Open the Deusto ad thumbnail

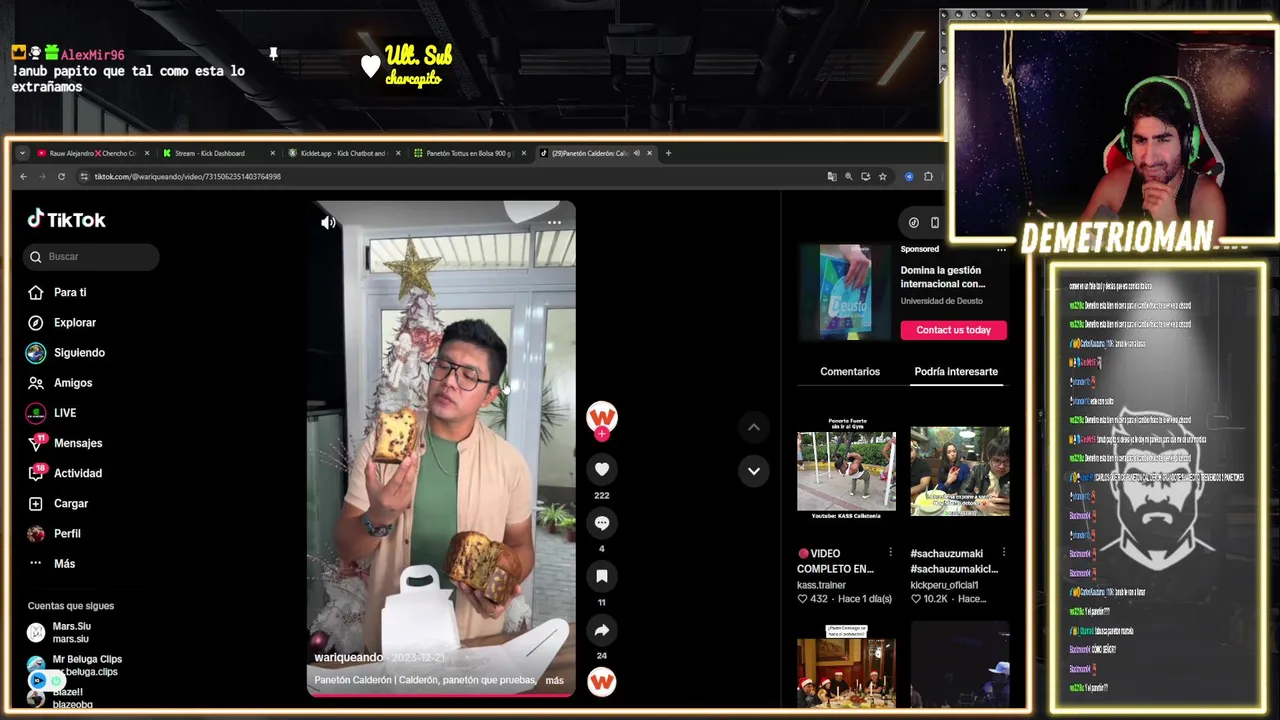click(846, 292)
